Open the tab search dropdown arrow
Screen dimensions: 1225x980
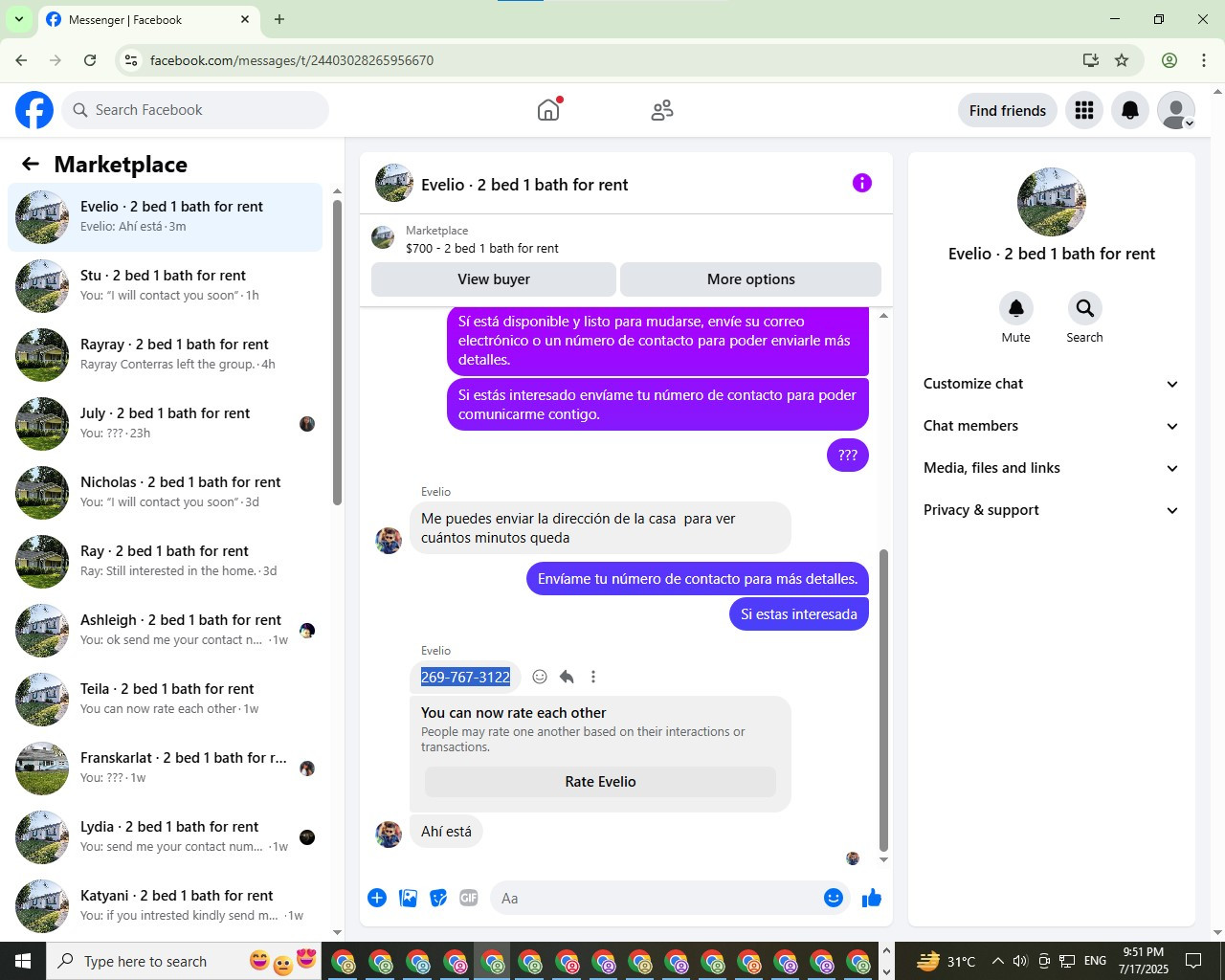[18, 19]
